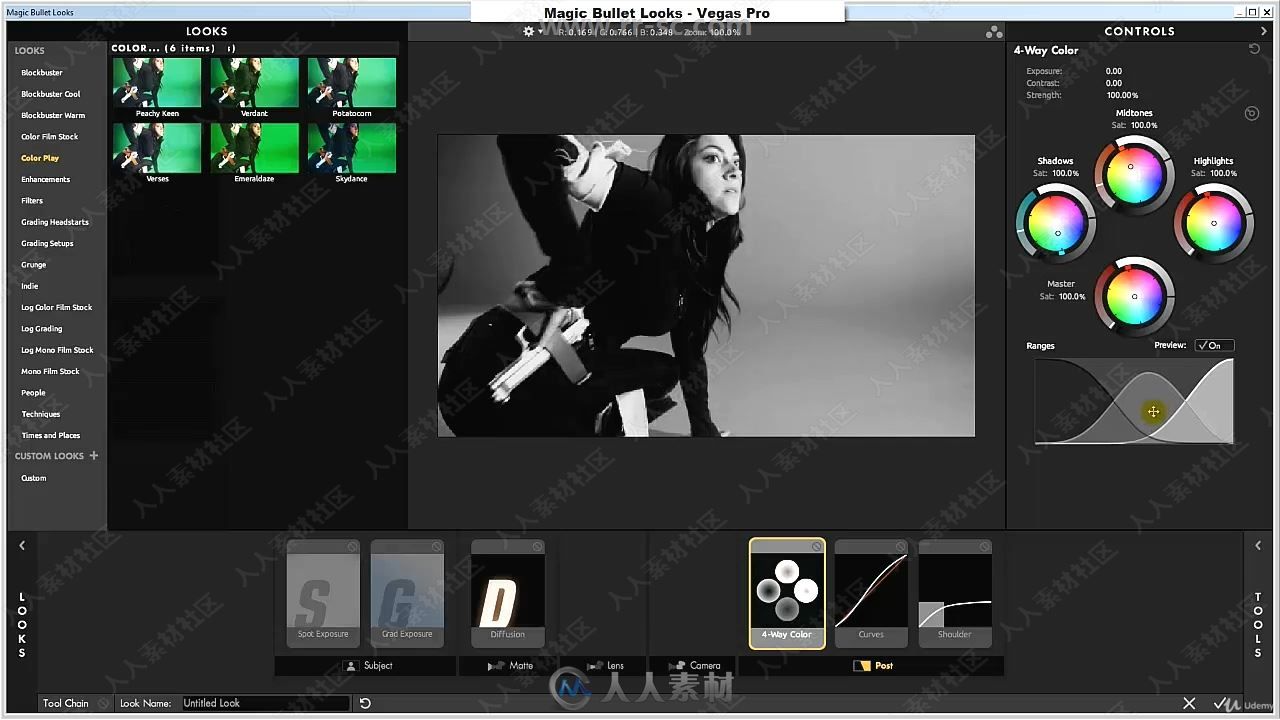Image resolution: width=1280 pixels, height=720 pixels.
Task: Switch to the Post section tab
Action: click(872, 666)
